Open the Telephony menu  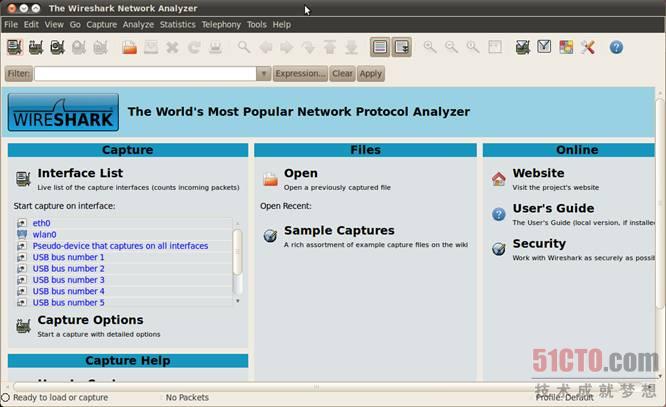(x=221, y=25)
